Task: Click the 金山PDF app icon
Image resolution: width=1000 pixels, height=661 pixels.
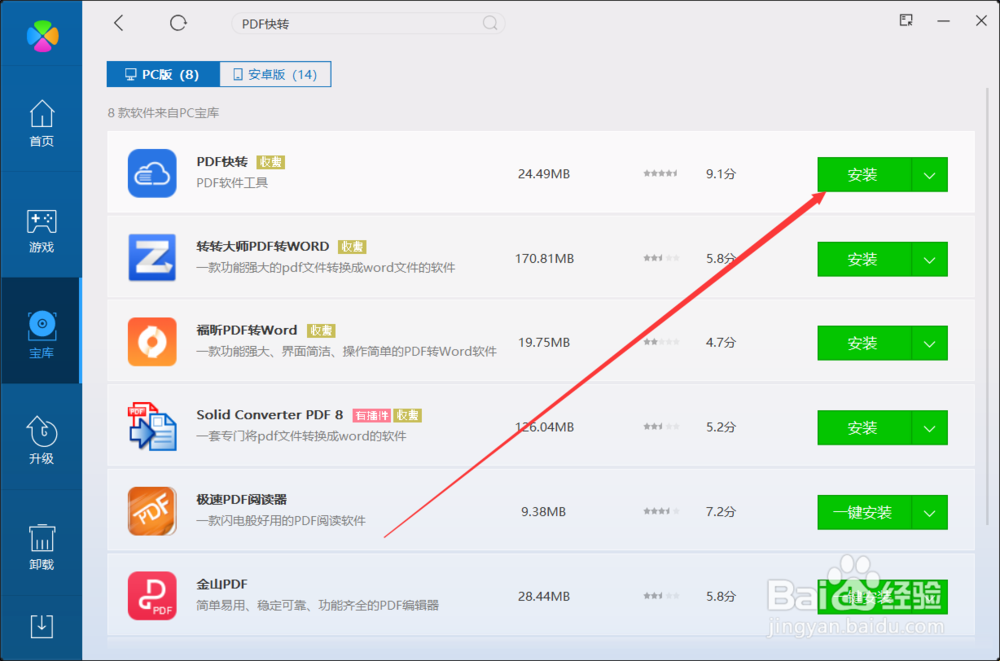Action: click(x=152, y=595)
